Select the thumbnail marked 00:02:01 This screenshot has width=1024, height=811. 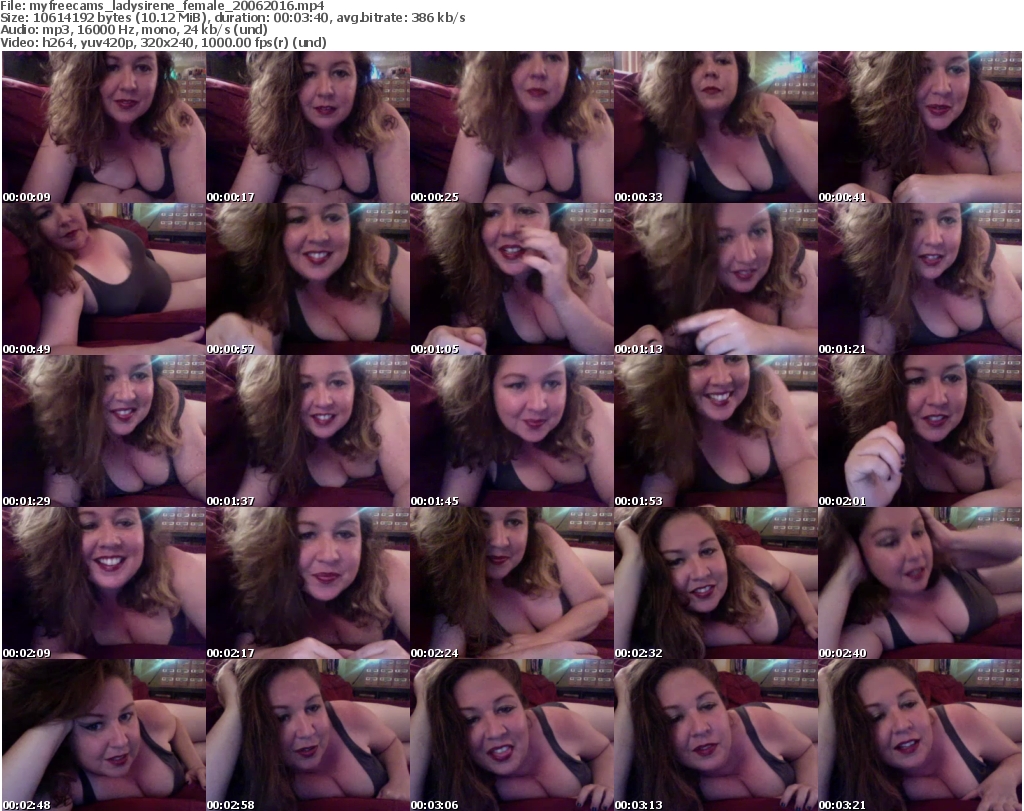tap(920, 431)
